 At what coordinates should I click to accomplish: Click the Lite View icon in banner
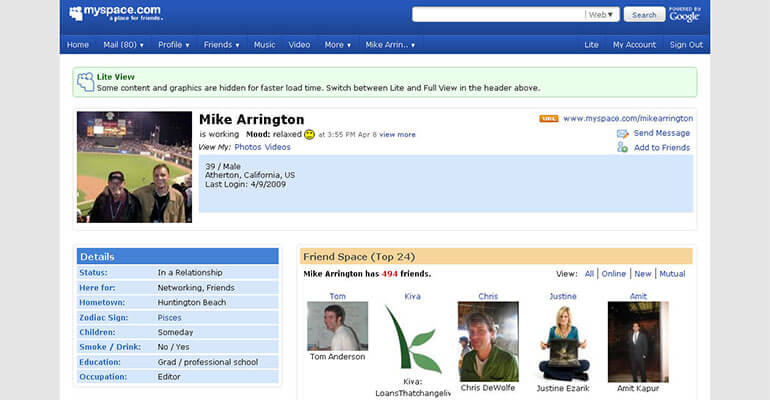(x=86, y=82)
